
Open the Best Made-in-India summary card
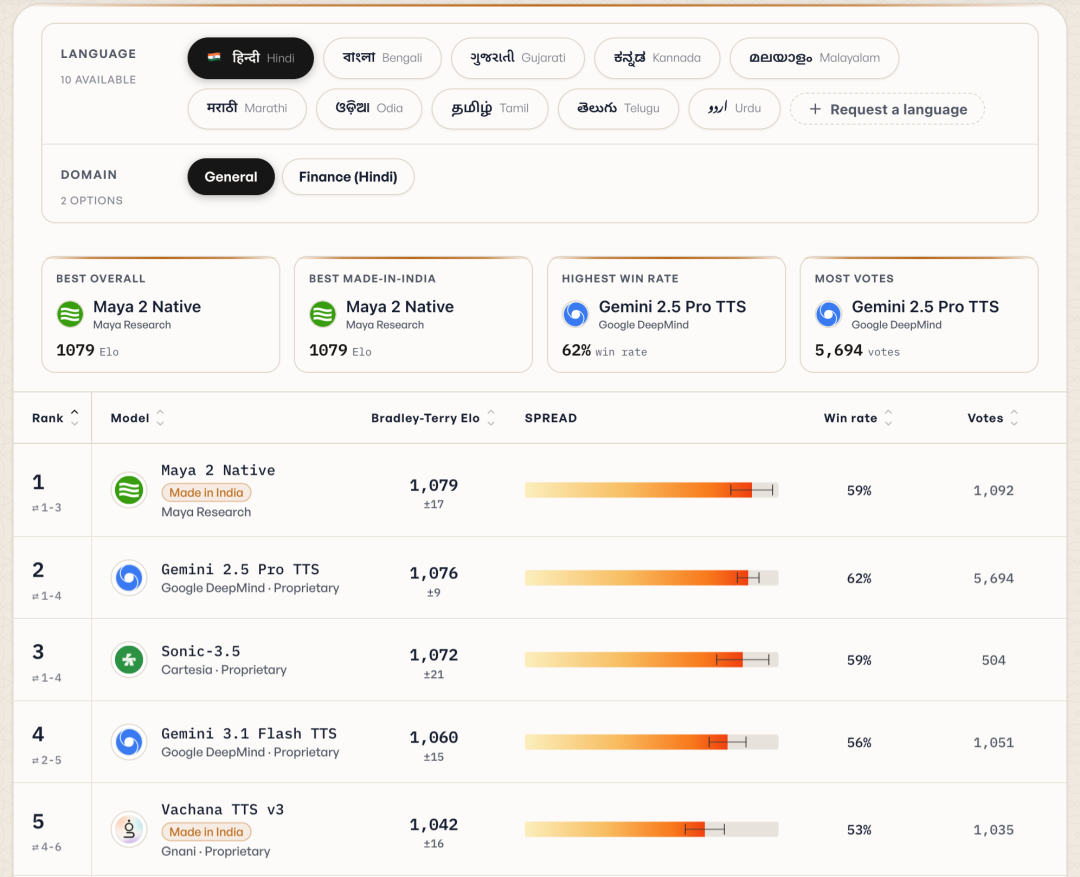(413, 315)
